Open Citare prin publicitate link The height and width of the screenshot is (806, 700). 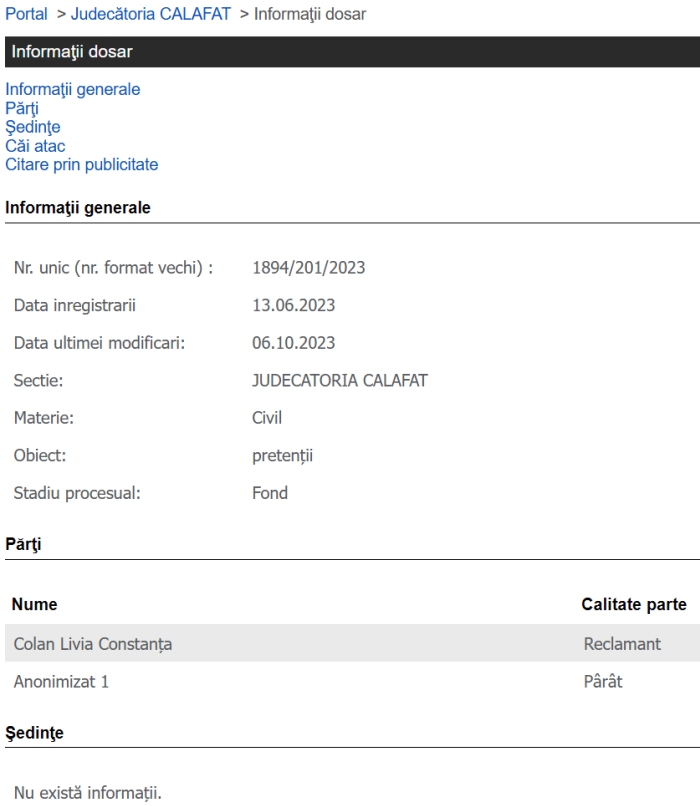click(x=81, y=164)
